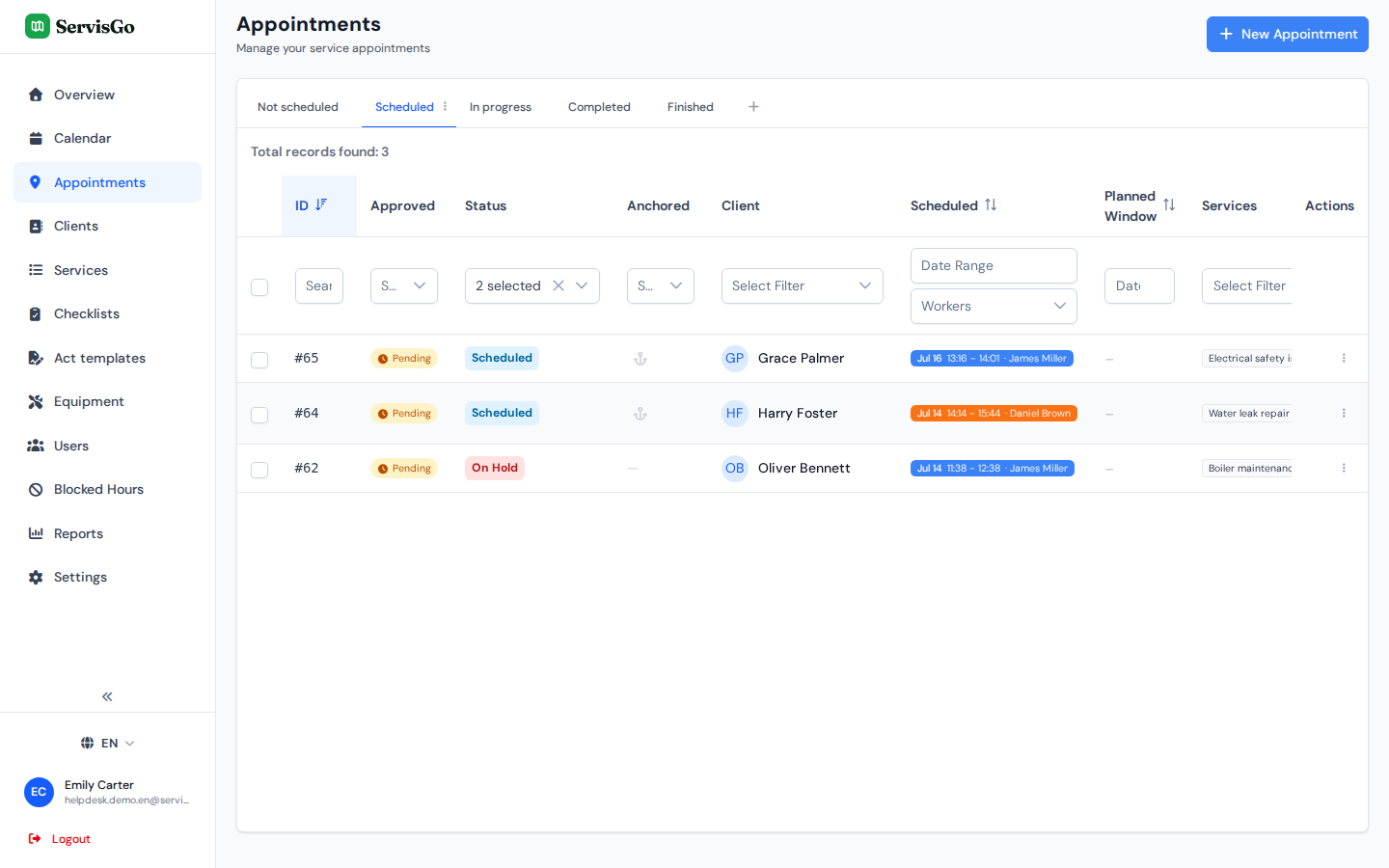This screenshot has width=1389, height=868.
Task: Switch to the In progress tab
Action: pyautogui.click(x=501, y=107)
